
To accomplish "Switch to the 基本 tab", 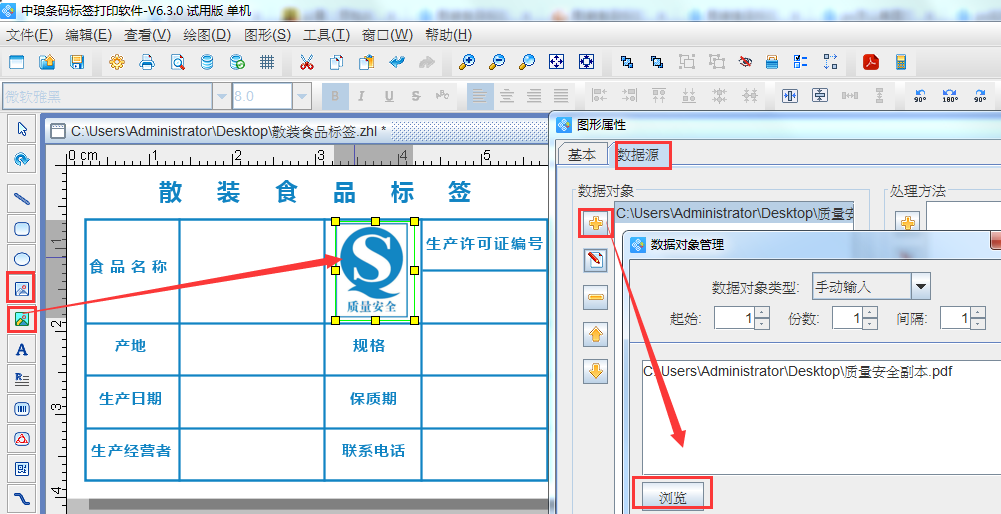I will (582, 155).
